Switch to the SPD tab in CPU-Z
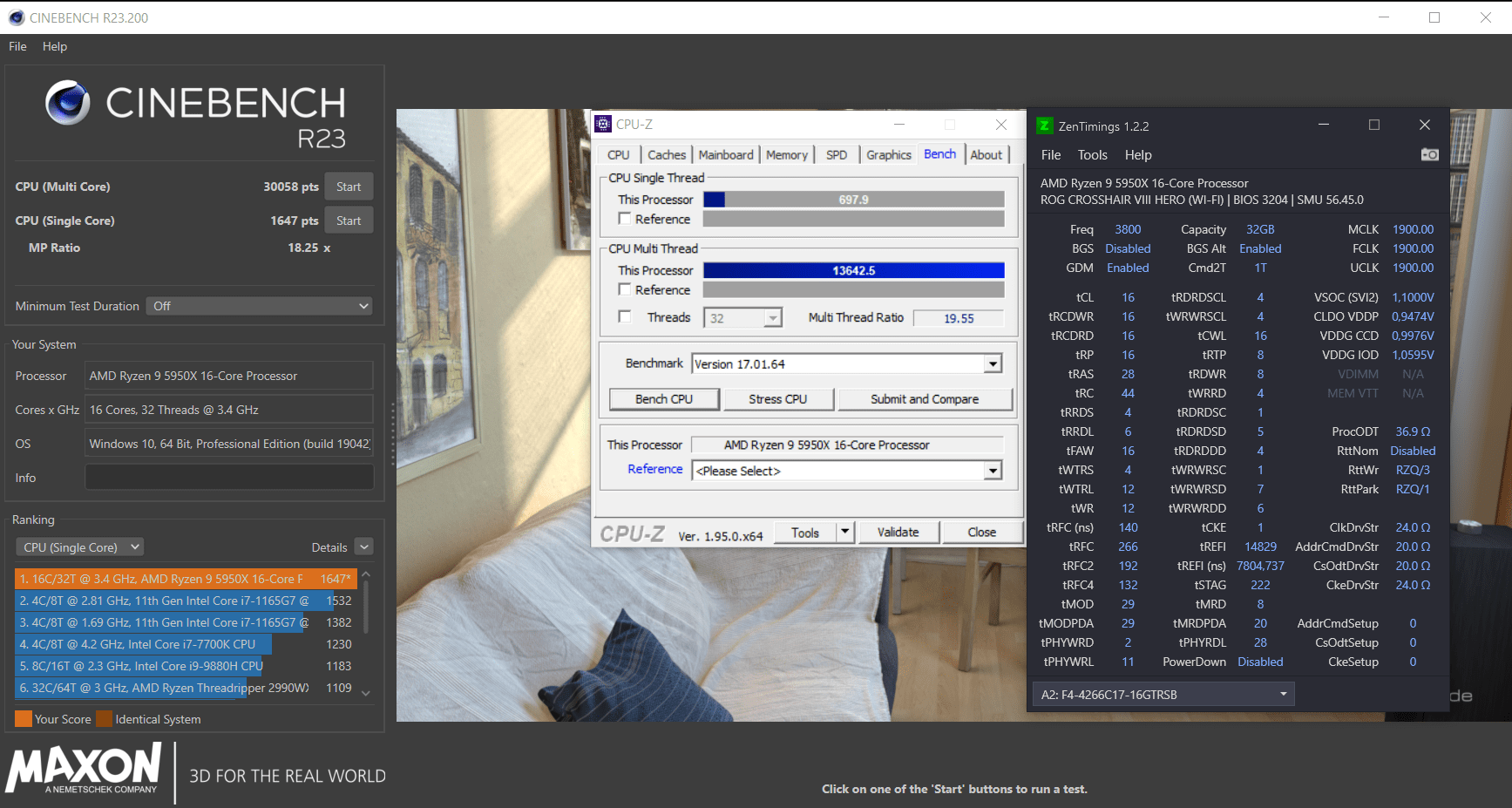1512x808 pixels. tap(837, 154)
